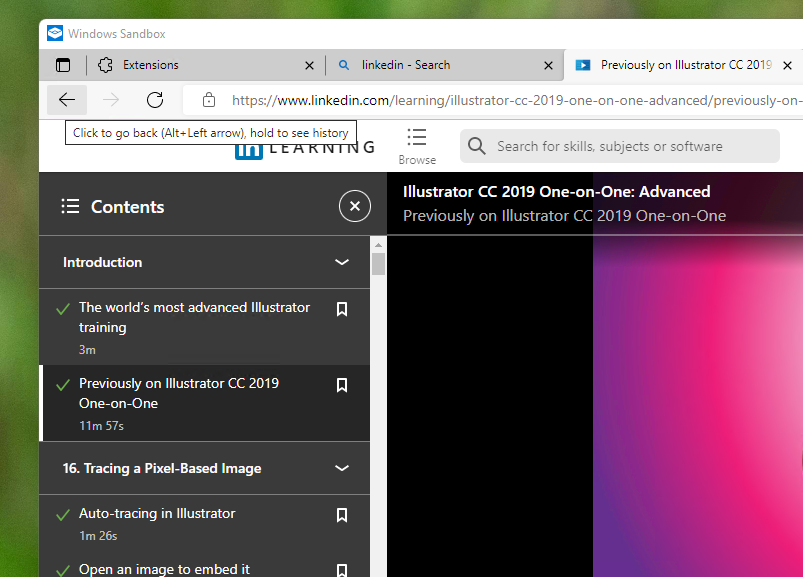Open the tab actions menu icon
The width and height of the screenshot is (803, 577).
[x=63, y=65]
